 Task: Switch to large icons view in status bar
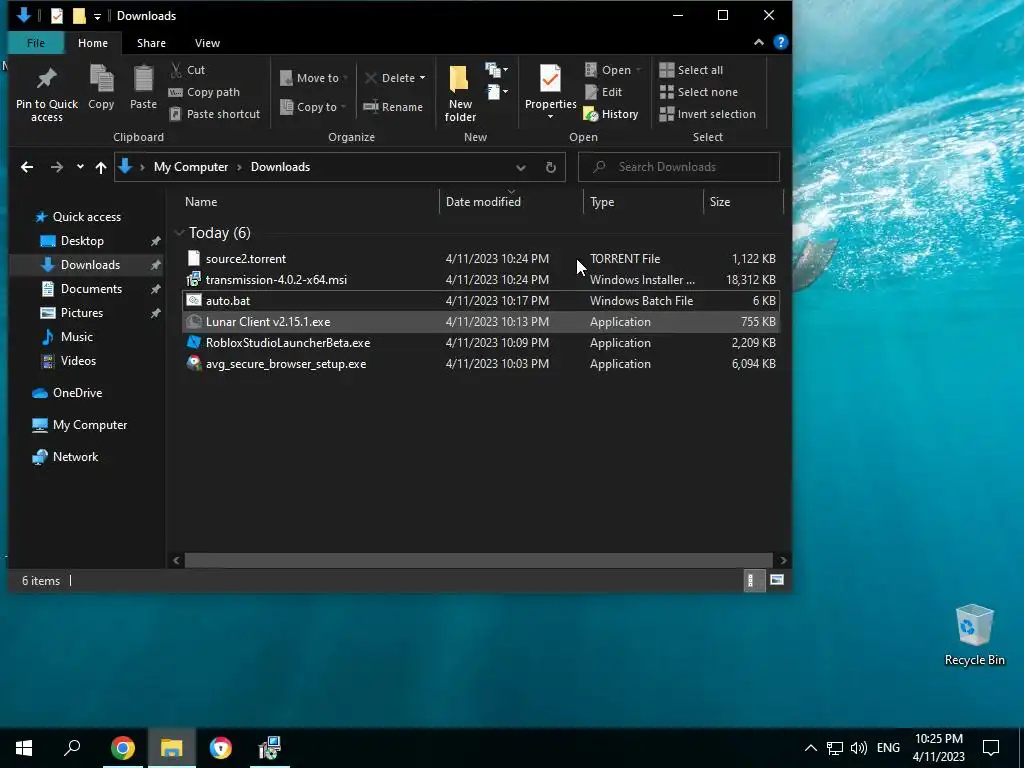point(776,580)
